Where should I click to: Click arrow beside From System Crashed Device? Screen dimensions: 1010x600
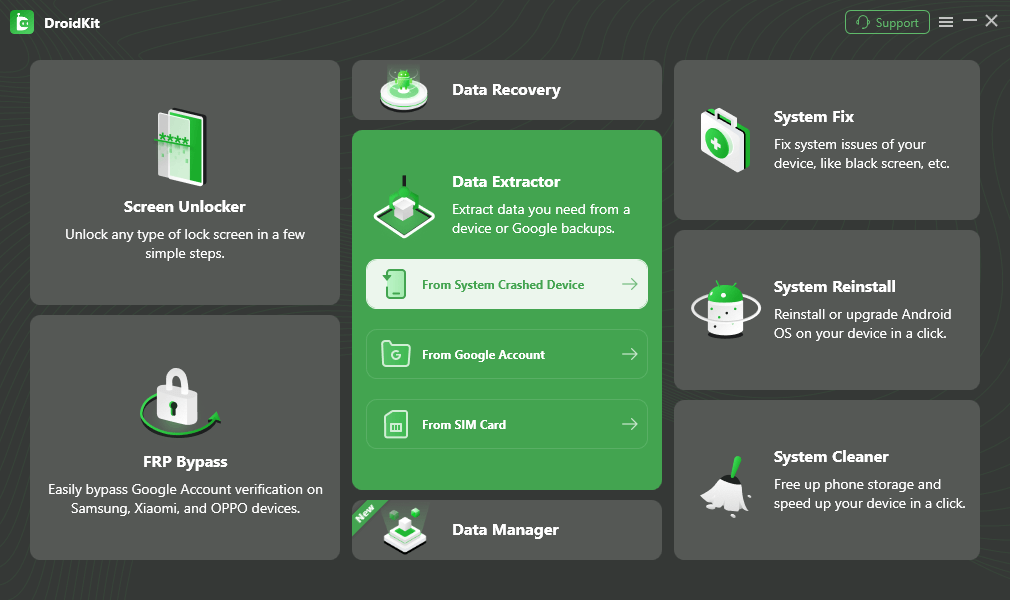(x=630, y=284)
